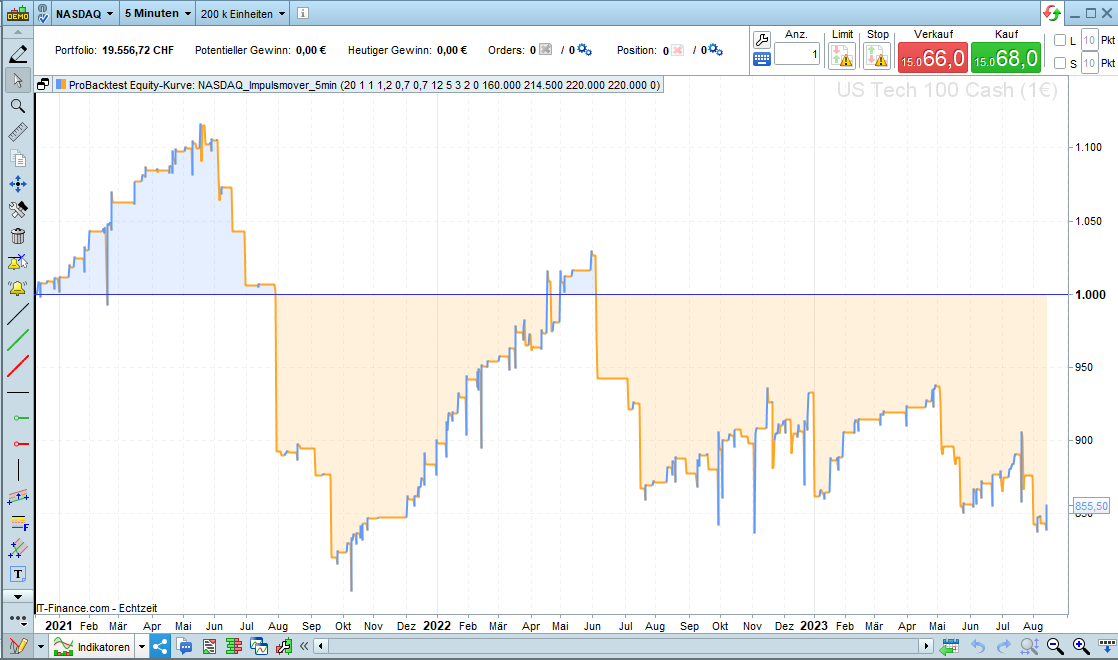Close all positions with red X icon

[x=677, y=50]
